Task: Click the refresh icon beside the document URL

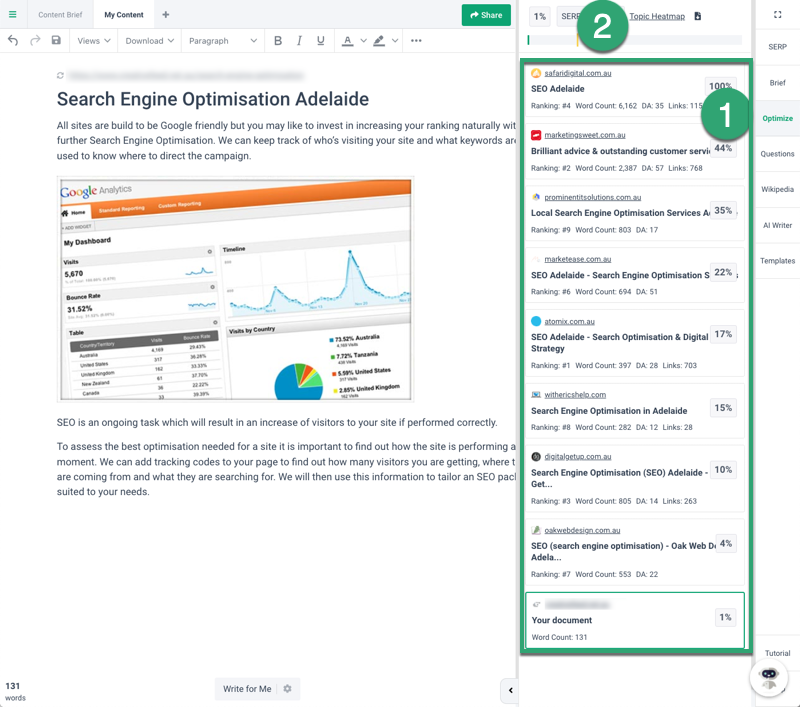Action: tap(60, 75)
